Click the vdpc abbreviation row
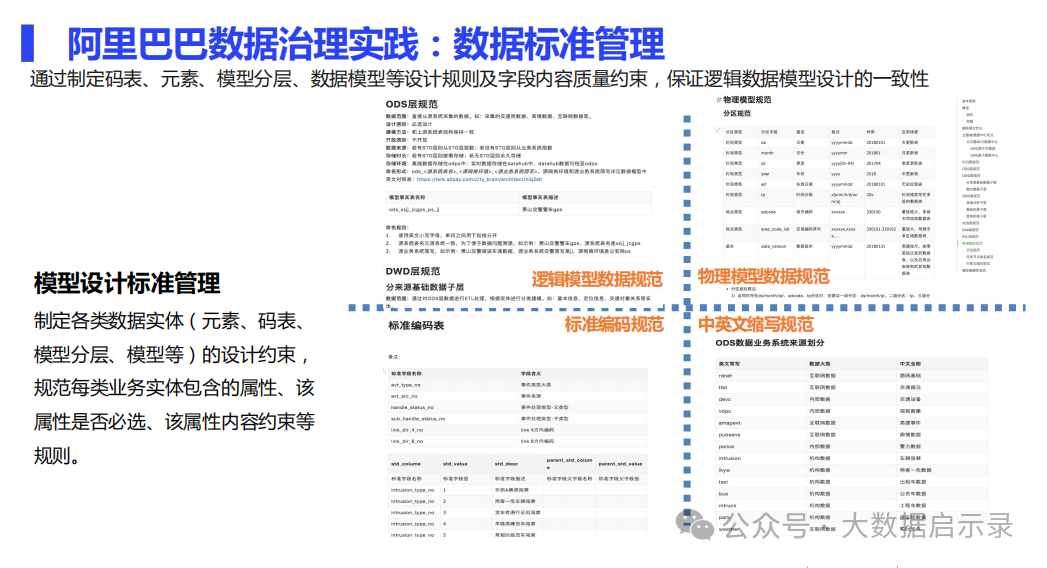The image size is (1047, 568). pyautogui.click(x=851, y=411)
